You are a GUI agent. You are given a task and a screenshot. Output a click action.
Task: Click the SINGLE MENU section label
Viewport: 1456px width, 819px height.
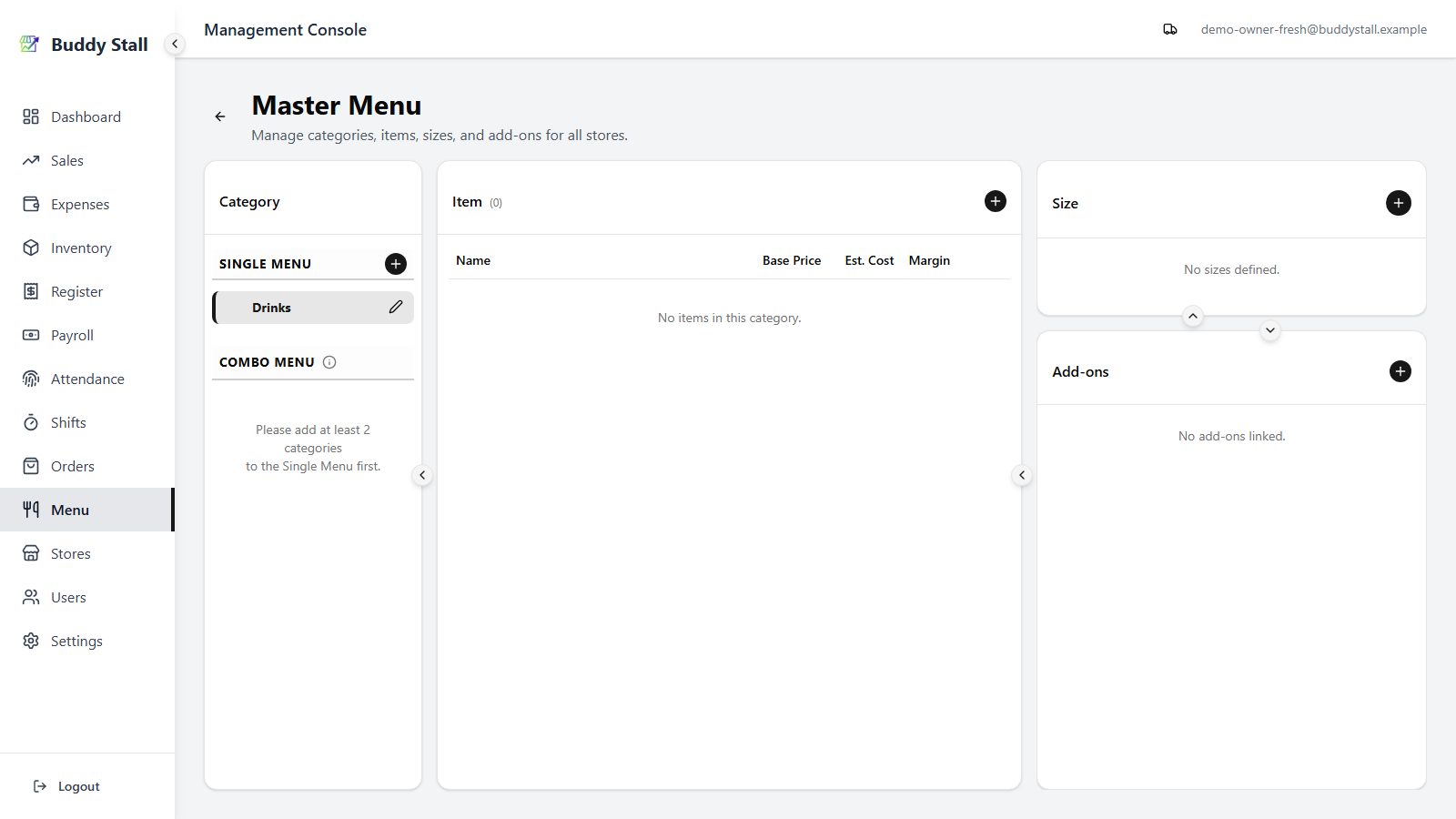coord(265,264)
